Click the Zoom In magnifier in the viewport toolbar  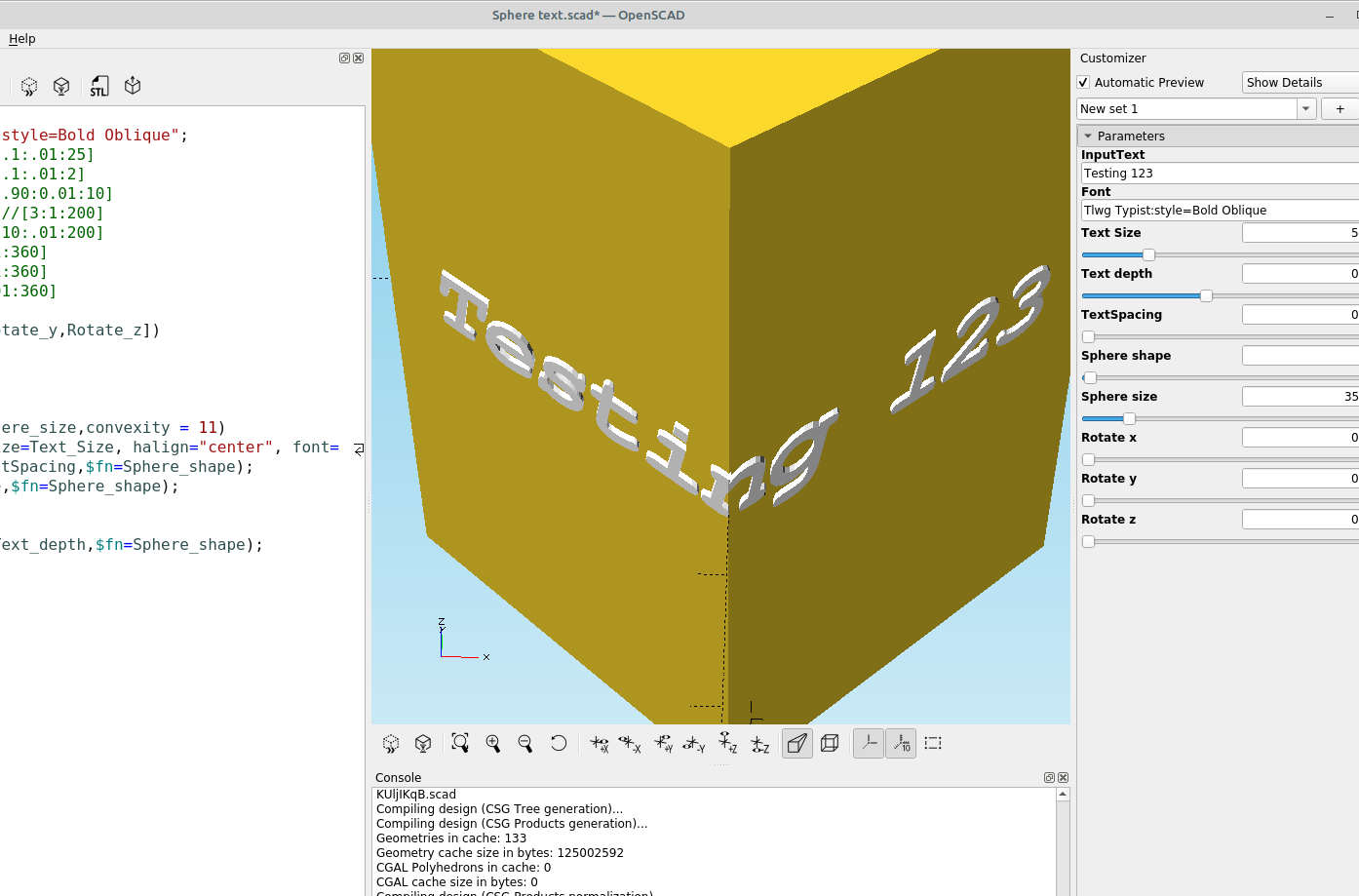(492, 743)
